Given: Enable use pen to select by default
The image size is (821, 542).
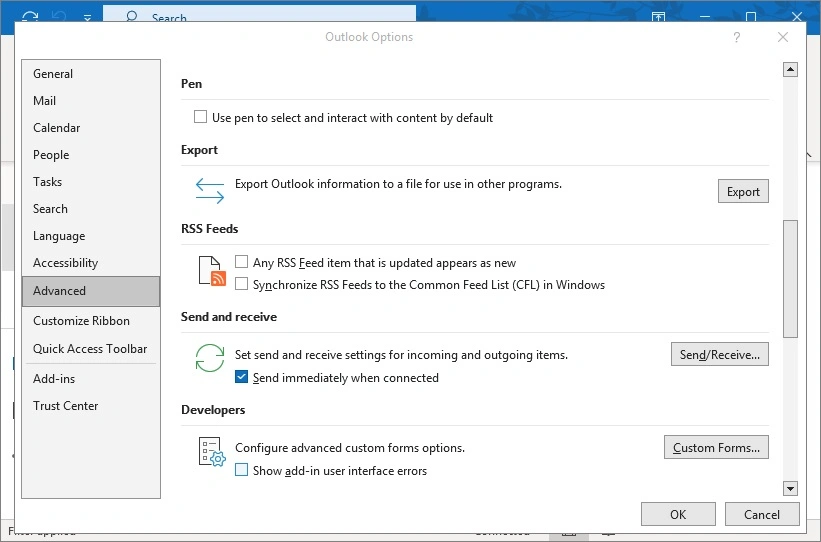Looking at the screenshot, I should (200, 116).
